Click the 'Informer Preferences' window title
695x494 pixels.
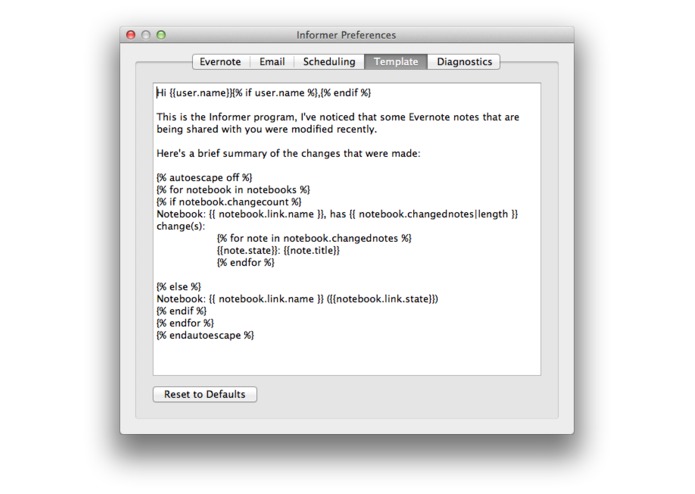[346, 35]
